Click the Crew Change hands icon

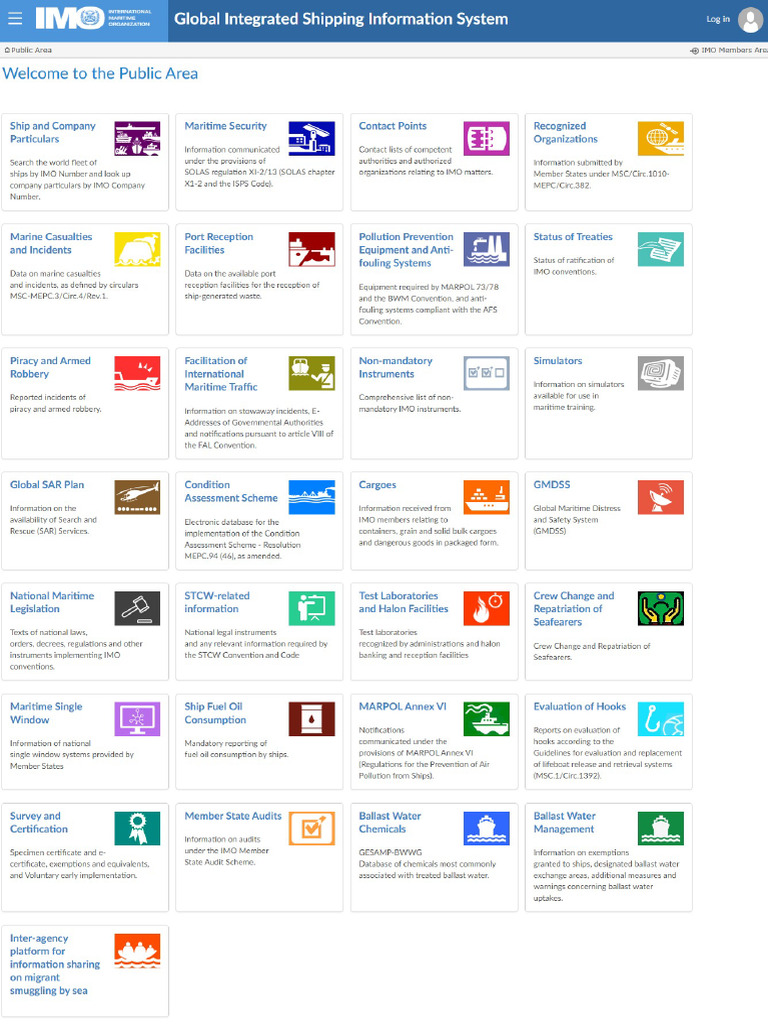pos(661,609)
